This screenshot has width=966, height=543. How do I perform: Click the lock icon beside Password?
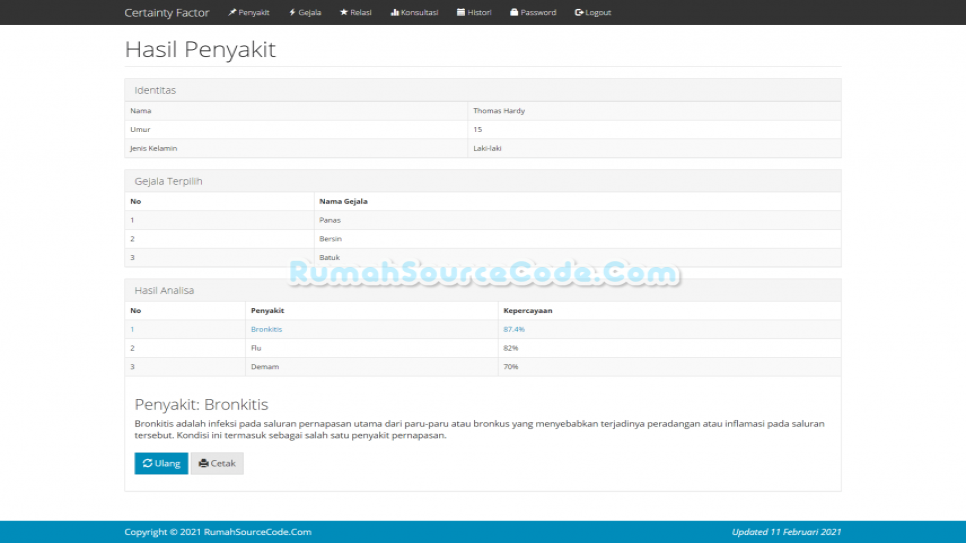click(x=514, y=12)
